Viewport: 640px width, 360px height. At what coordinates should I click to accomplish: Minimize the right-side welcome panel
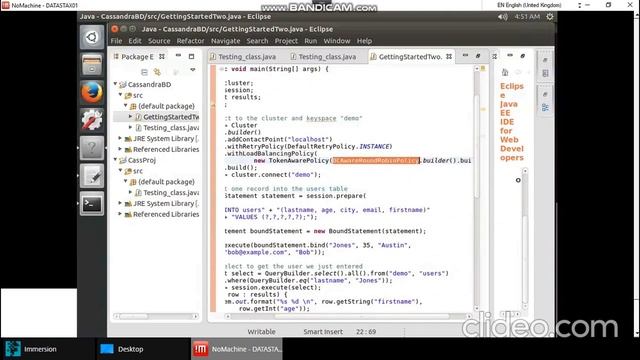click(510, 56)
